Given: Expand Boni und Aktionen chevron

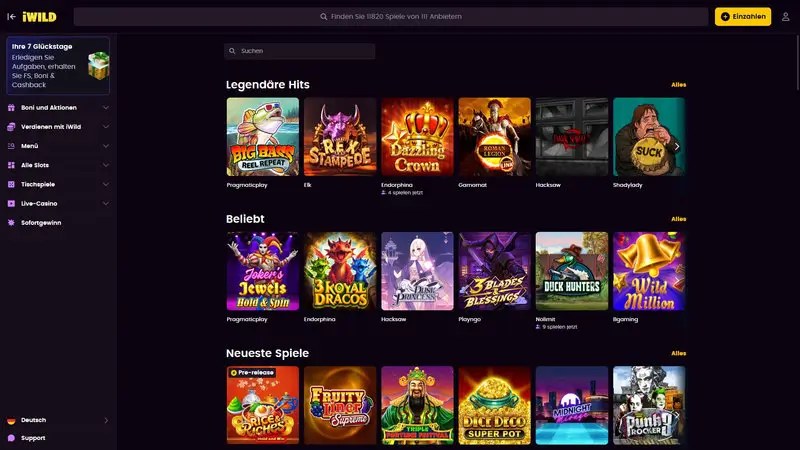Looking at the screenshot, I should [106, 108].
